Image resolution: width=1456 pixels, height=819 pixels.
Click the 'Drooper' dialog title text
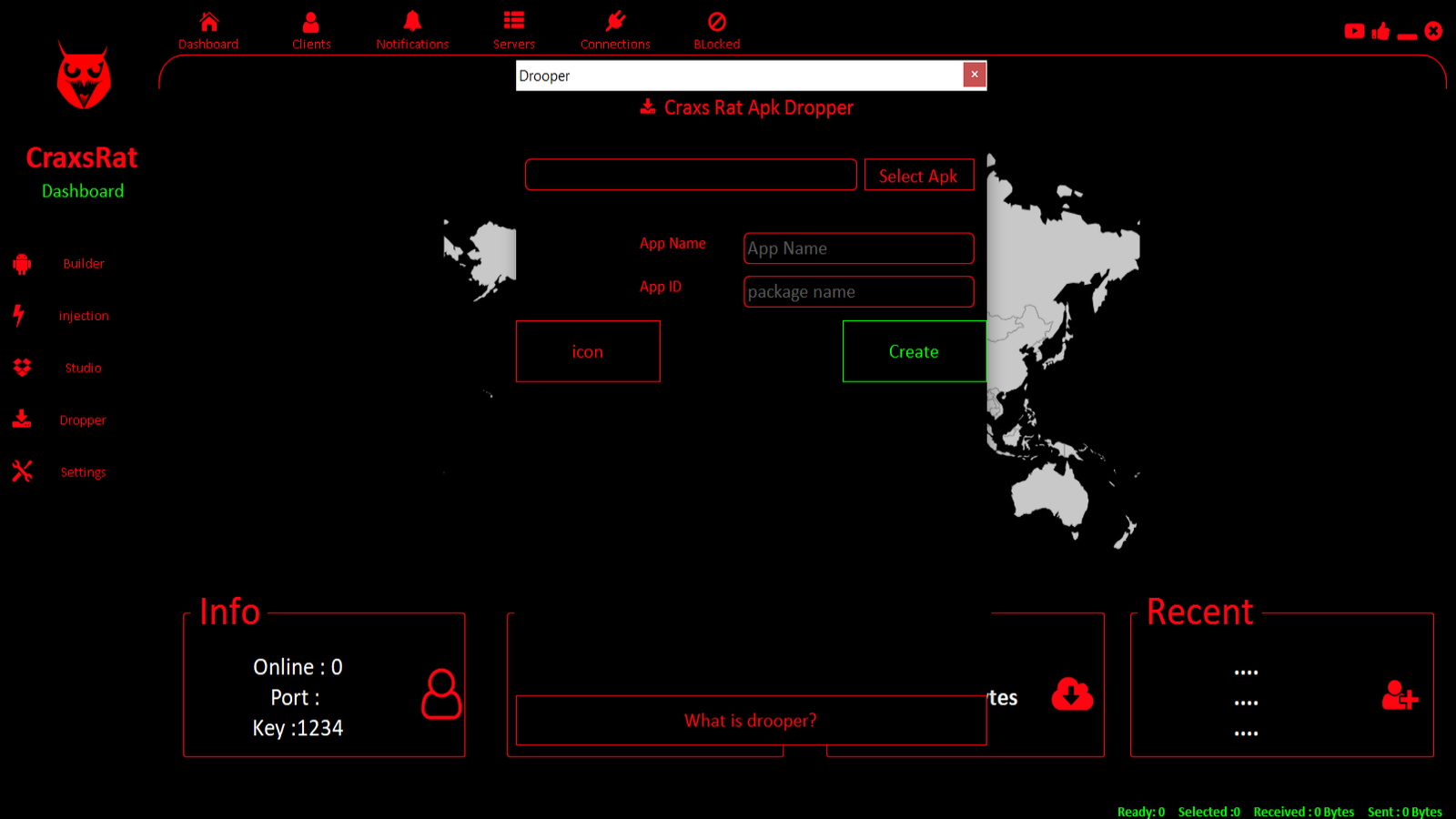[x=544, y=76]
